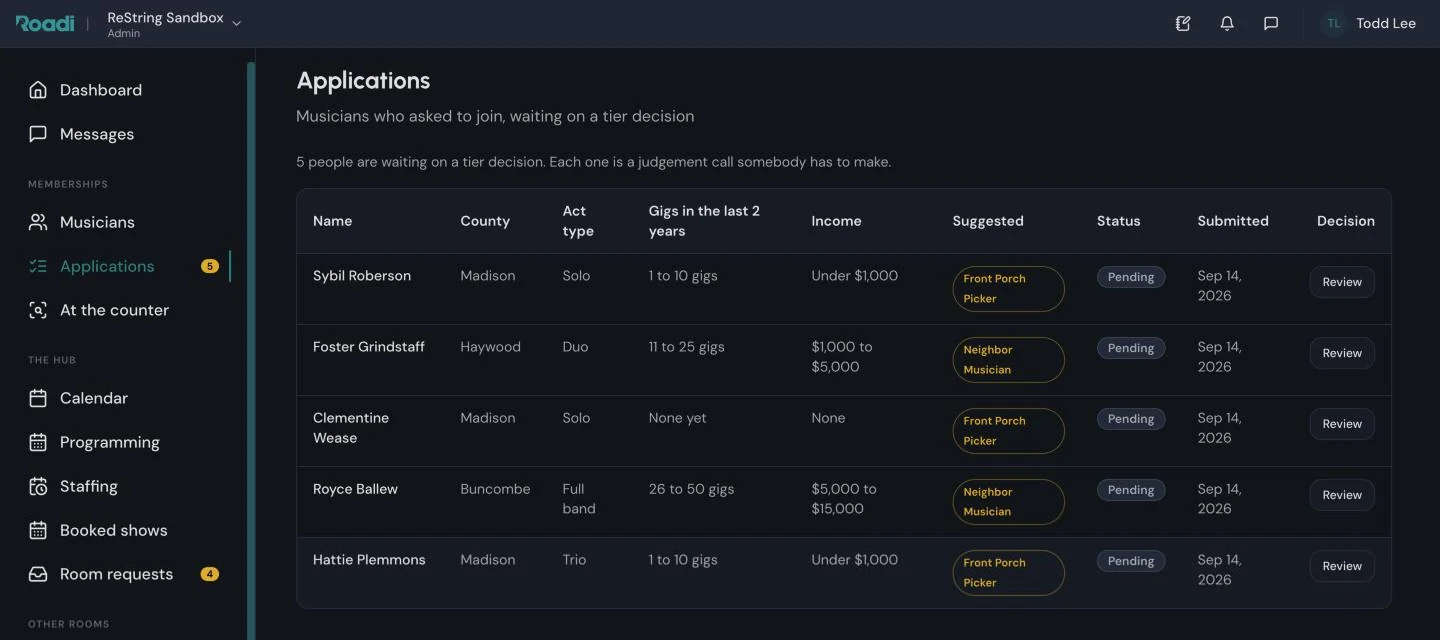The image size is (1440, 640).
Task: Open the compose note icon in header
Action: [1183, 23]
